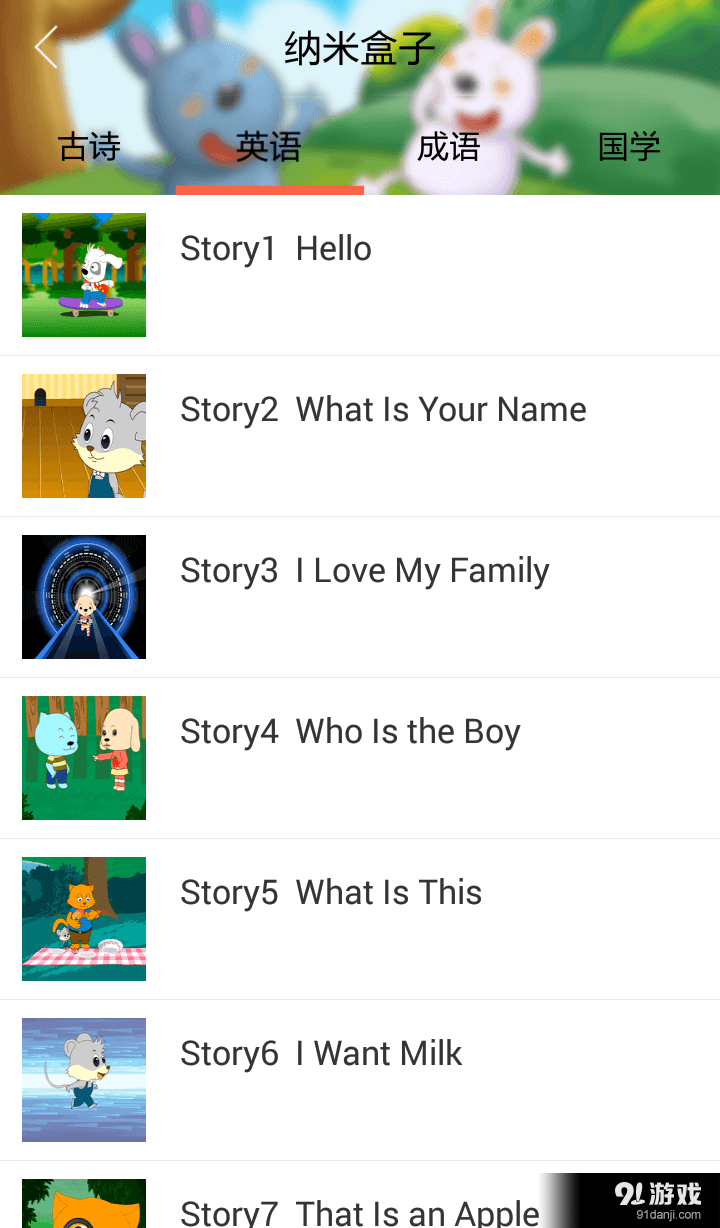This screenshot has width=720, height=1228.
Task: Go to the 国学 tab
Action: pyautogui.click(x=629, y=147)
